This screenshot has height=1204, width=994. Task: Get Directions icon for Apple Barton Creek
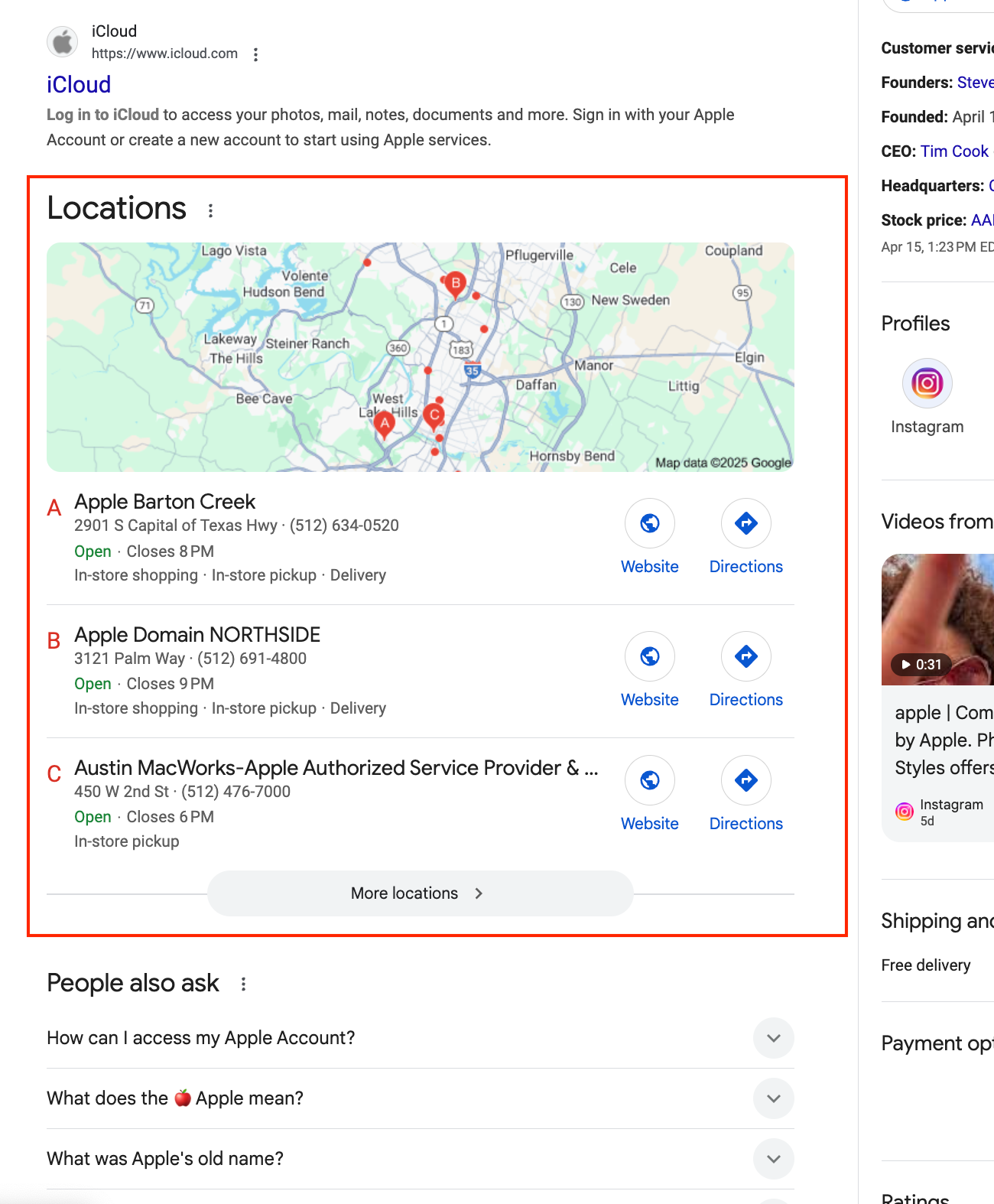(x=746, y=523)
